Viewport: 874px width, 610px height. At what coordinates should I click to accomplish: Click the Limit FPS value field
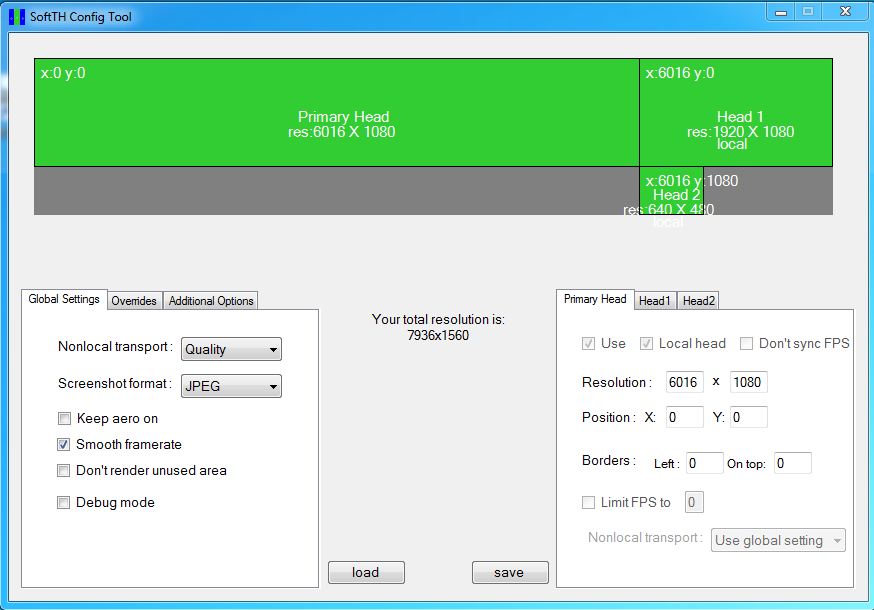coord(694,502)
